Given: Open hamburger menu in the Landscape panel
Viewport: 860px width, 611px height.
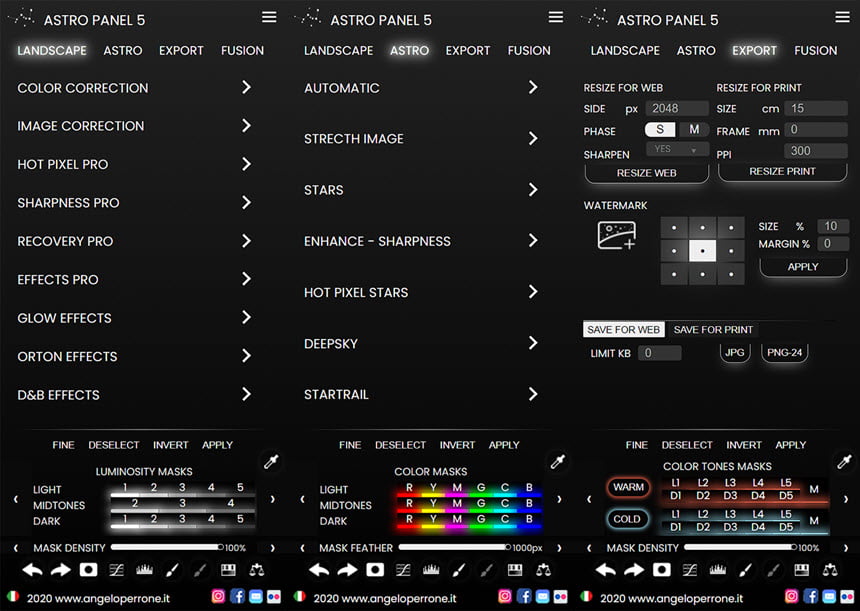Looking at the screenshot, I should click(269, 18).
